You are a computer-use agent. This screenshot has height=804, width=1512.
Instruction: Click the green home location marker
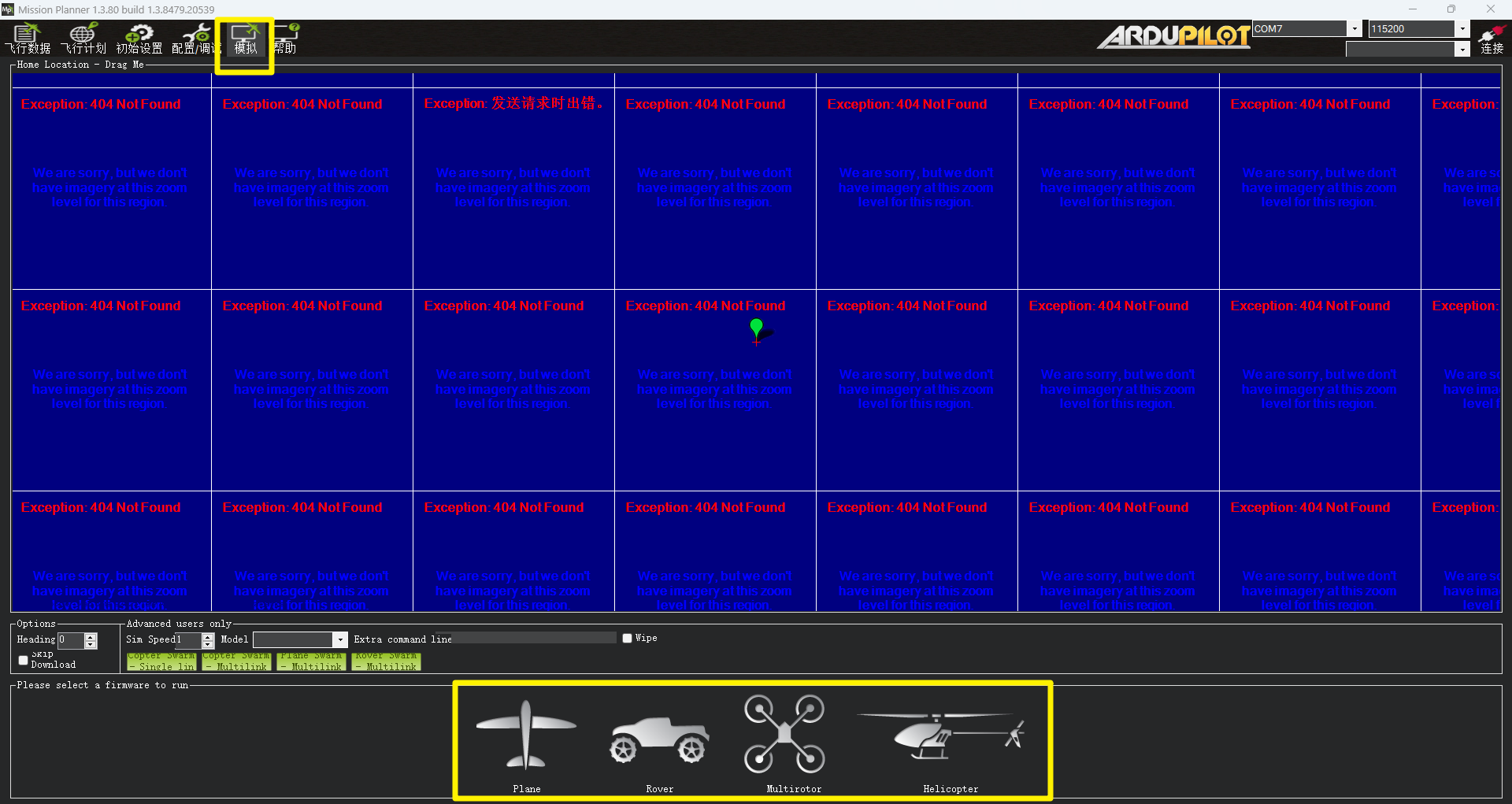coord(756,328)
